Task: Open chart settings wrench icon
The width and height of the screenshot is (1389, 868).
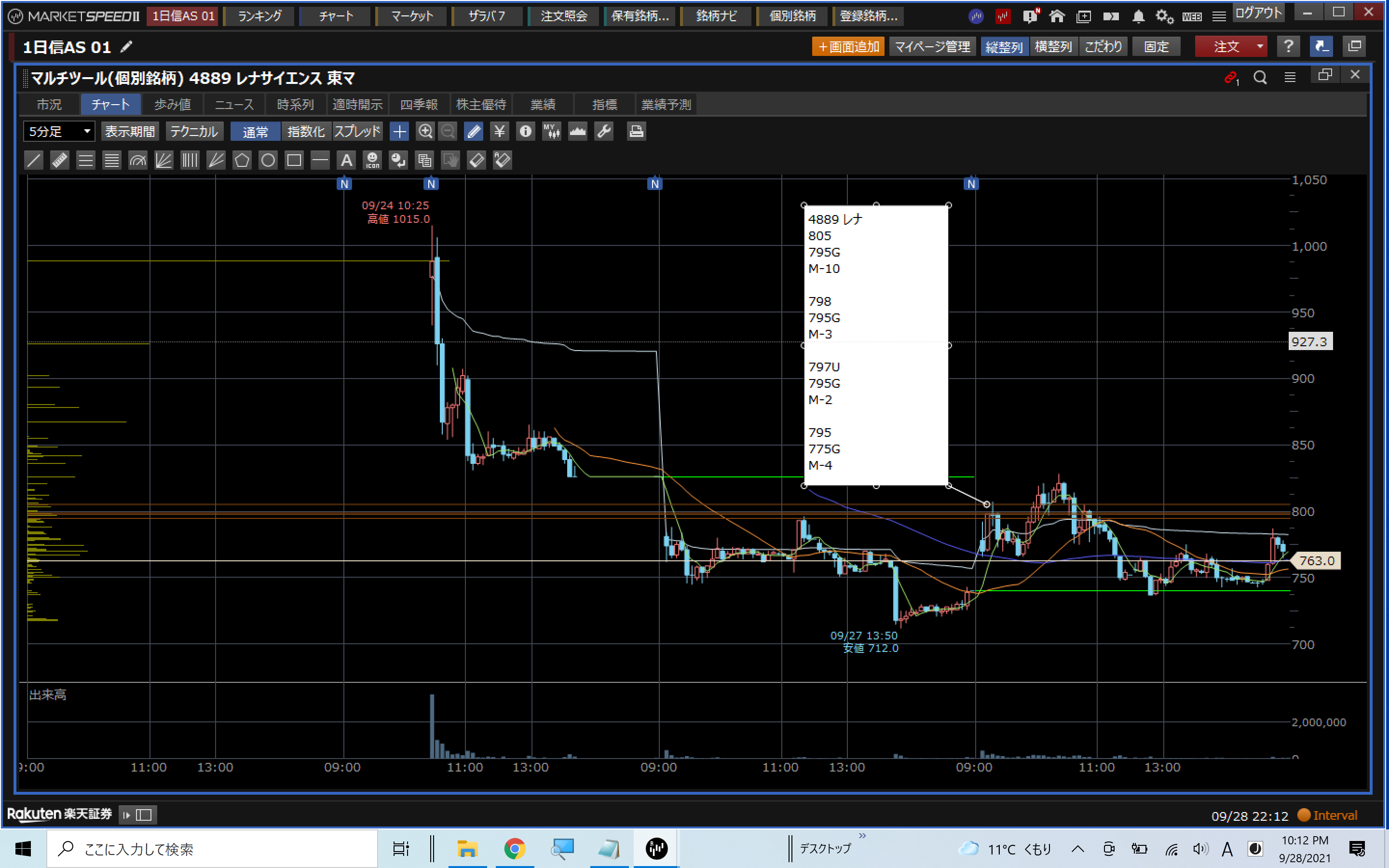Action: 604,132
